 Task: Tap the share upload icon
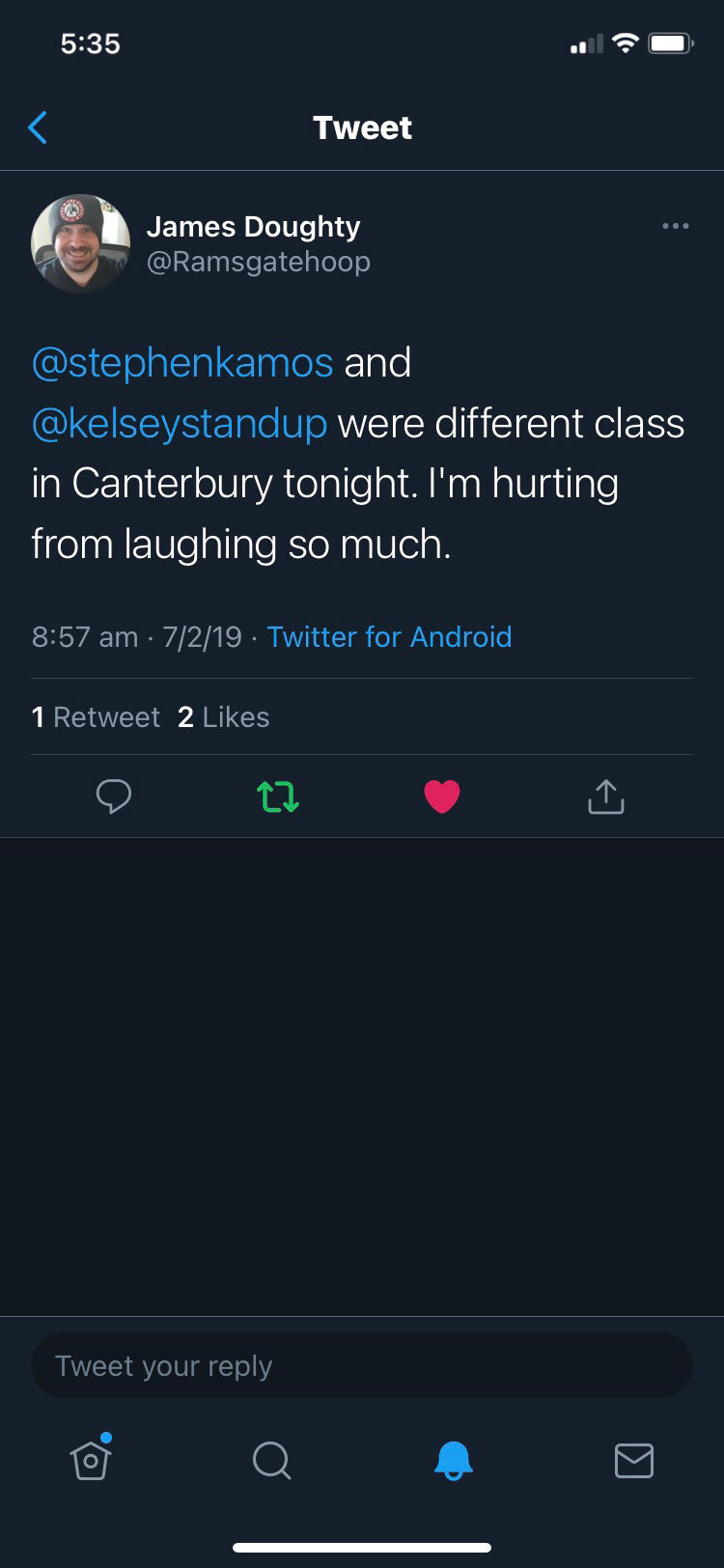606,797
